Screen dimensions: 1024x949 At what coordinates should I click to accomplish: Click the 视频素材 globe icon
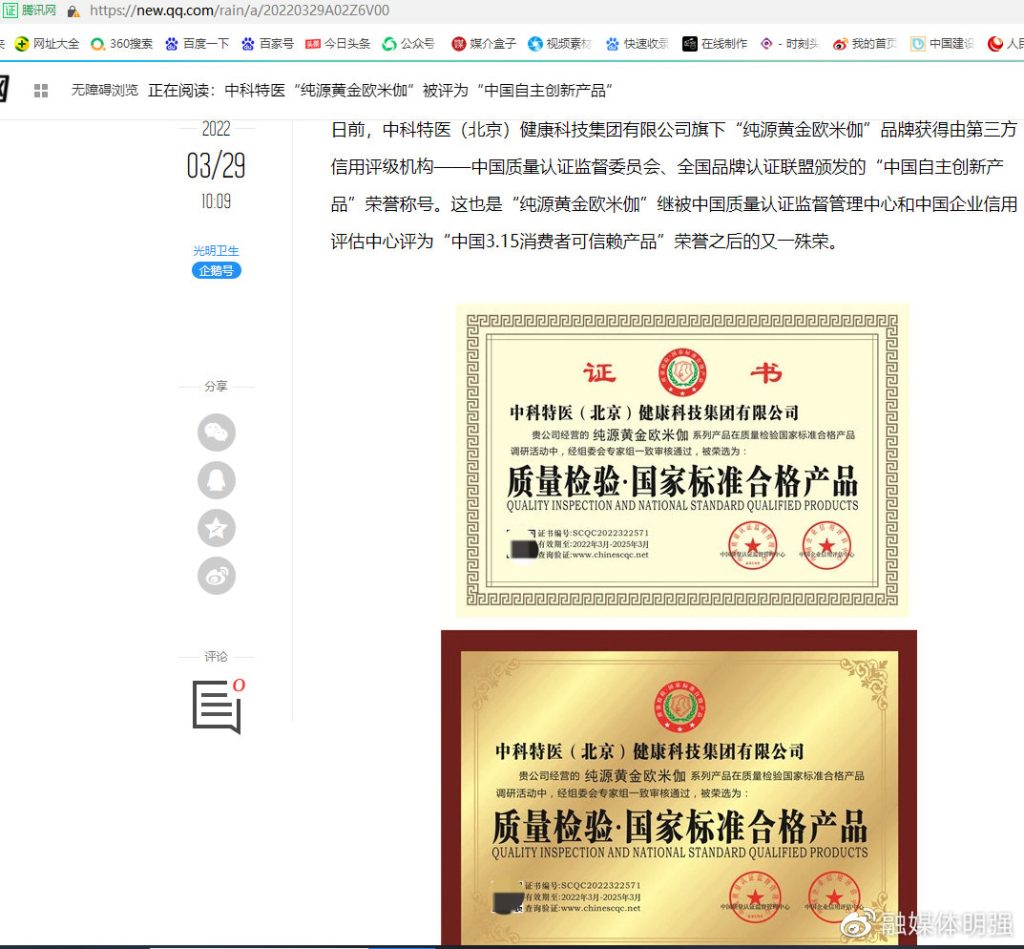(536, 44)
